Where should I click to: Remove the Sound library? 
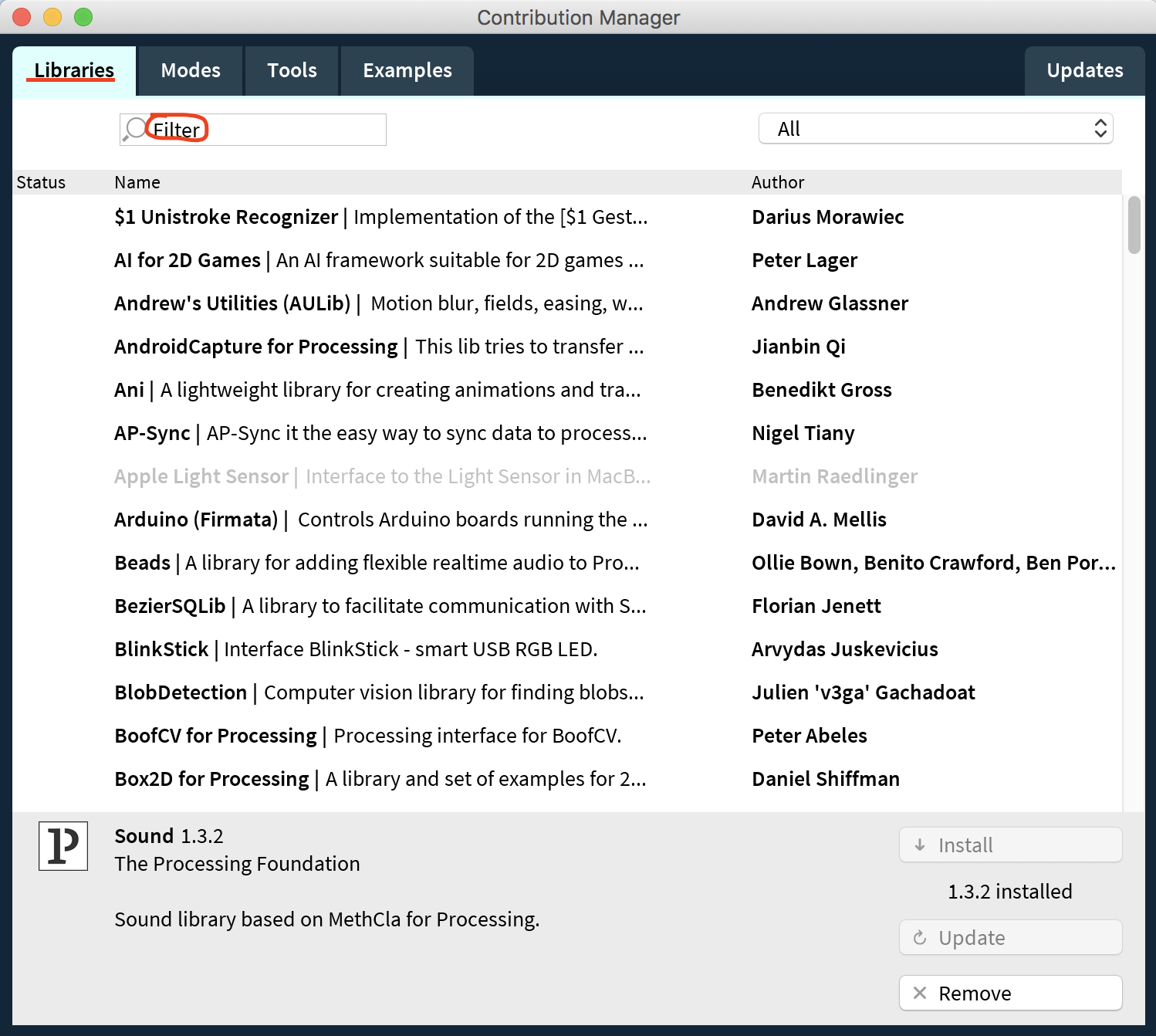point(1011,994)
